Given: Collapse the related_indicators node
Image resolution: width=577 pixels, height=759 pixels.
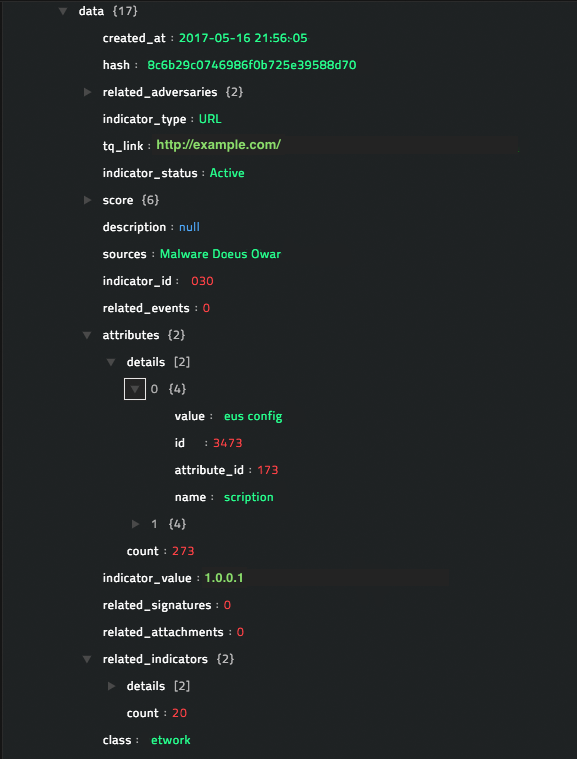Looking at the screenshot, I should (87, 659).
